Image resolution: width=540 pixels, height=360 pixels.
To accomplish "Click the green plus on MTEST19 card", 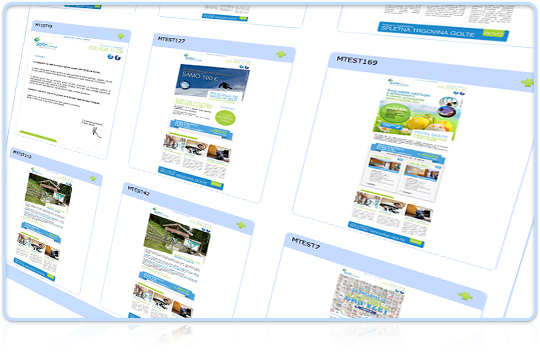I will [x=121, y=36].
